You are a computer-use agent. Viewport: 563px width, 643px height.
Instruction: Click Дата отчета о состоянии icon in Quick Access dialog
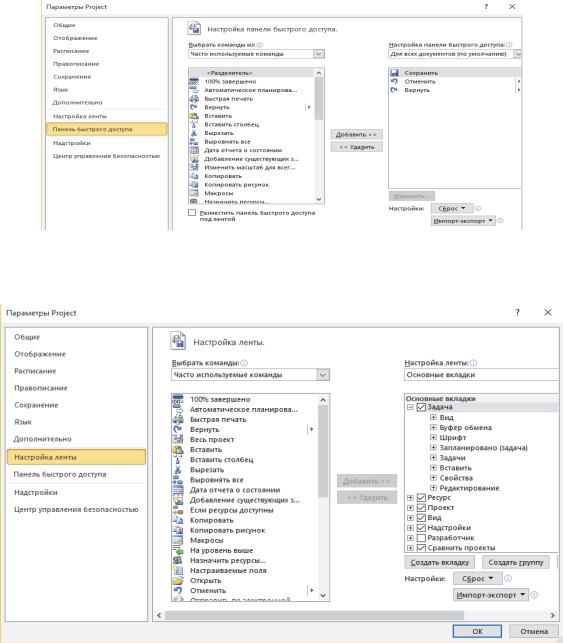(x=194, y=150)
